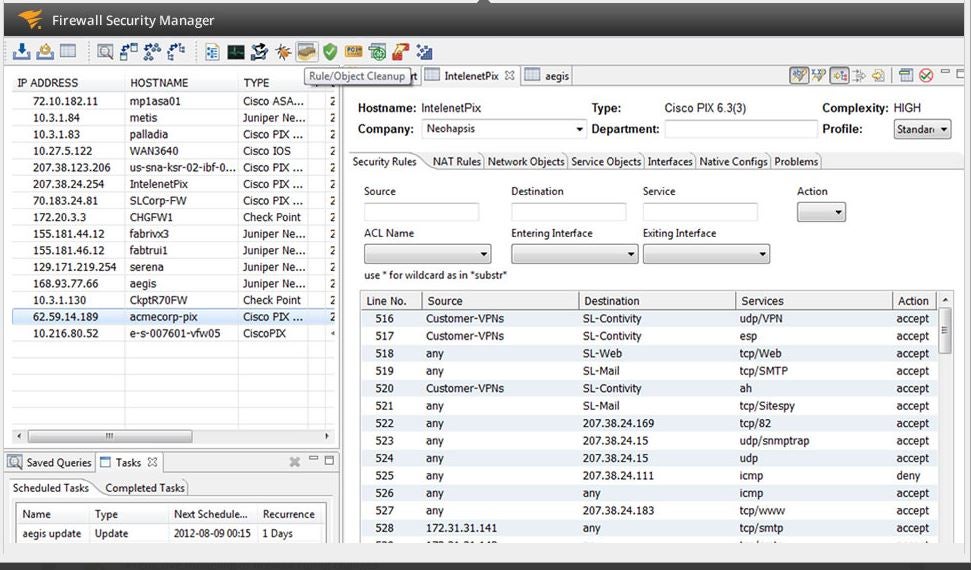The height and width of the screenshot is (570, 971).
Task: Clear tasks using the grey X icon
Action: pos(295,462)
